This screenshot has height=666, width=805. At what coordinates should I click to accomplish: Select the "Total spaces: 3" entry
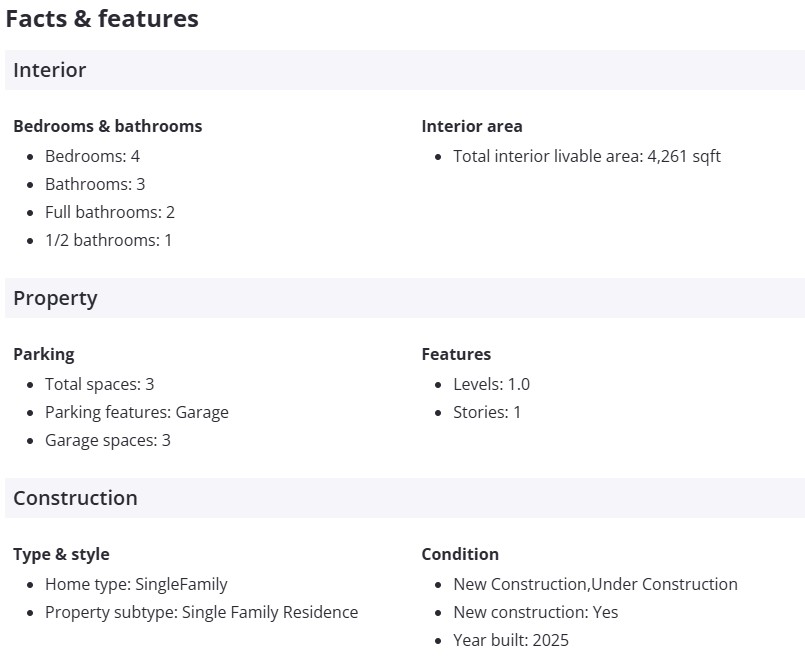pos(99,384)
